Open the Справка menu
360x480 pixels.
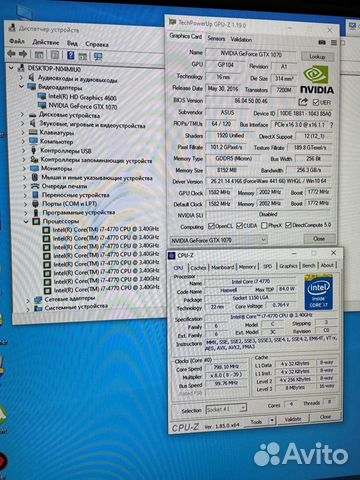pos(97,44)
